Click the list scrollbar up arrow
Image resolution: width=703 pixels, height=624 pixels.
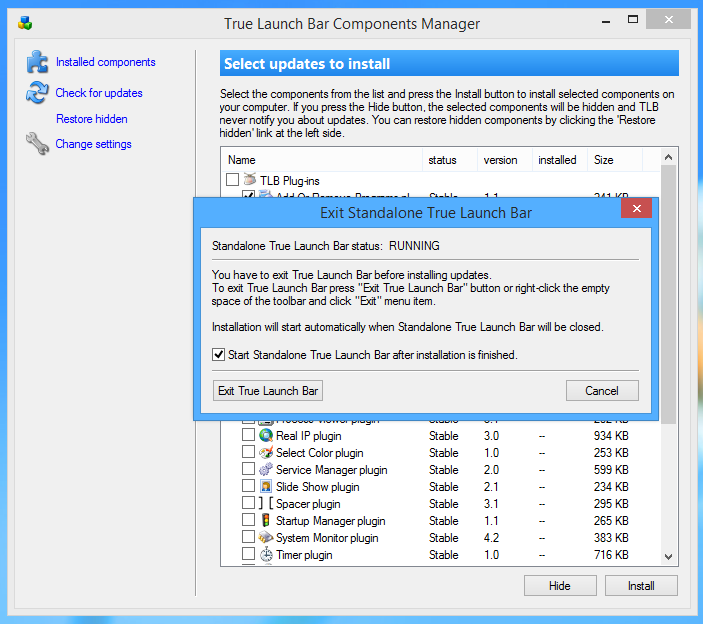click(668, 157)
